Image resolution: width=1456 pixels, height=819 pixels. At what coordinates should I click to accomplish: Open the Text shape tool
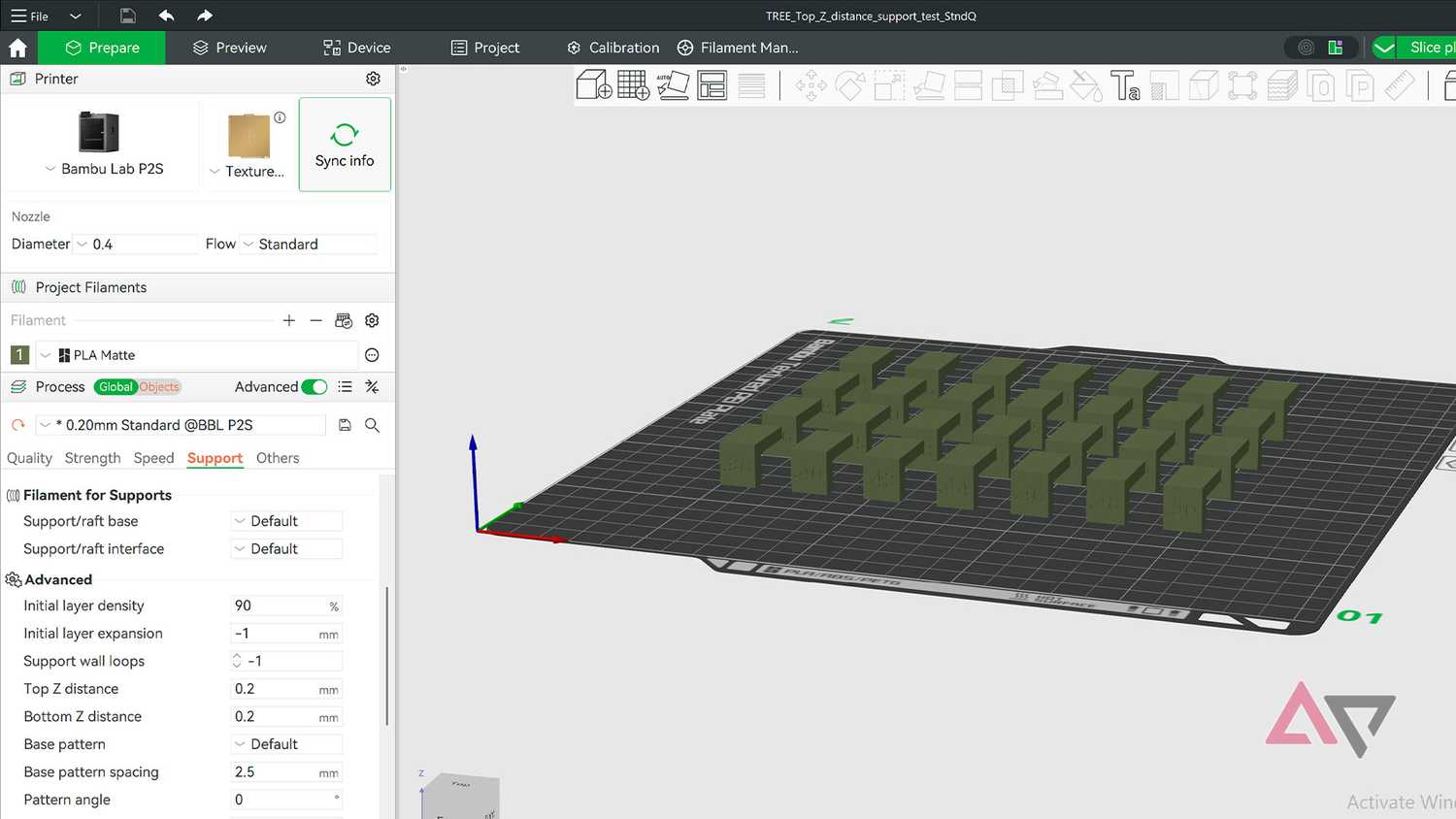(1125, 85)
